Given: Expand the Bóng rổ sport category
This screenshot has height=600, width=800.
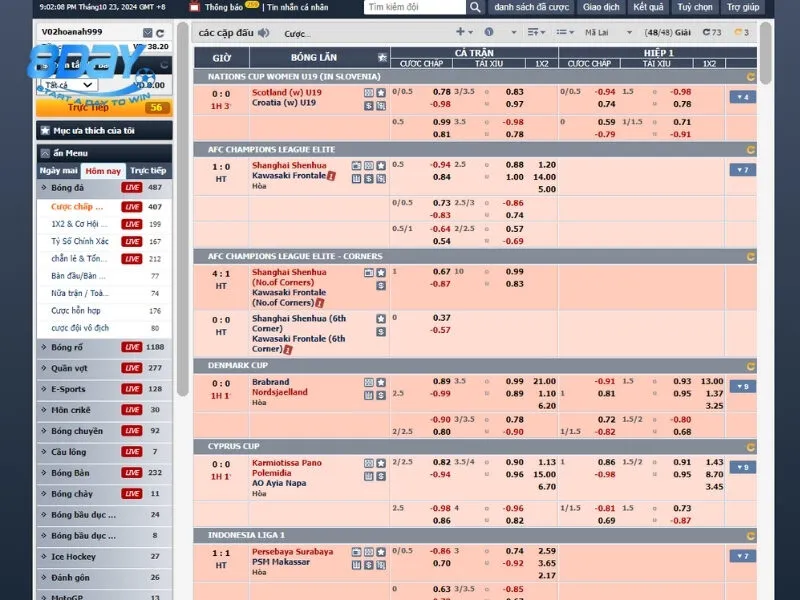Looking at the screenshot, I should [104, 347].
